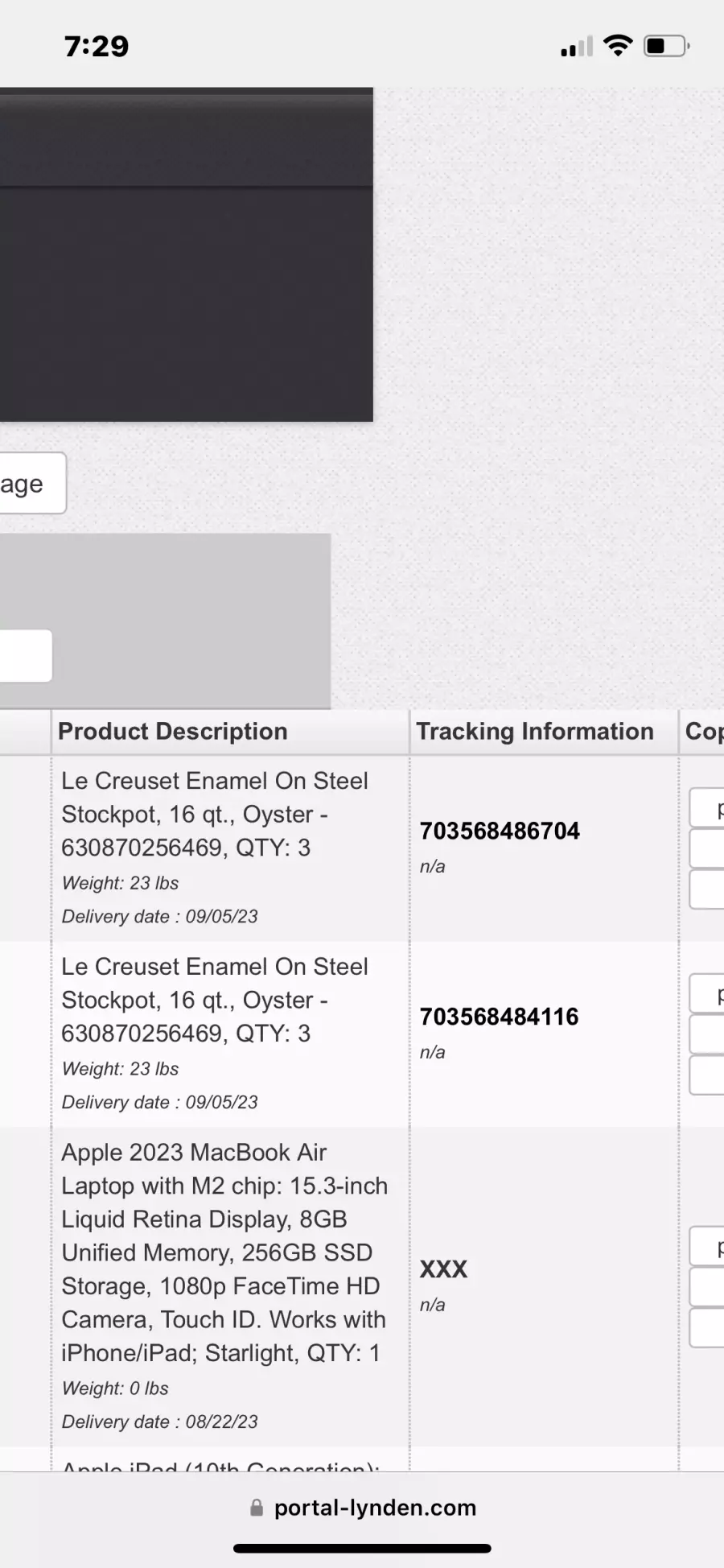Tap the cellular signal bars icon
724x1568 pixels.
pos(577,47)
